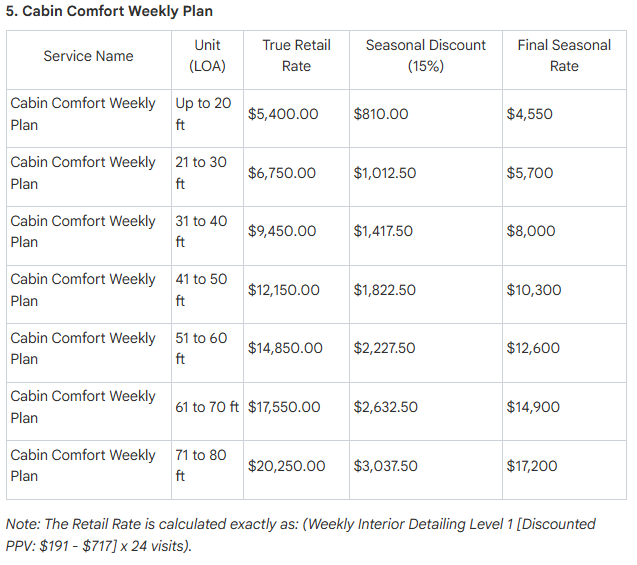Select the $5,400.00 retail rate cell
This screenshot has width=637, height=565.
pyautogui.click(x=283, y=114)
